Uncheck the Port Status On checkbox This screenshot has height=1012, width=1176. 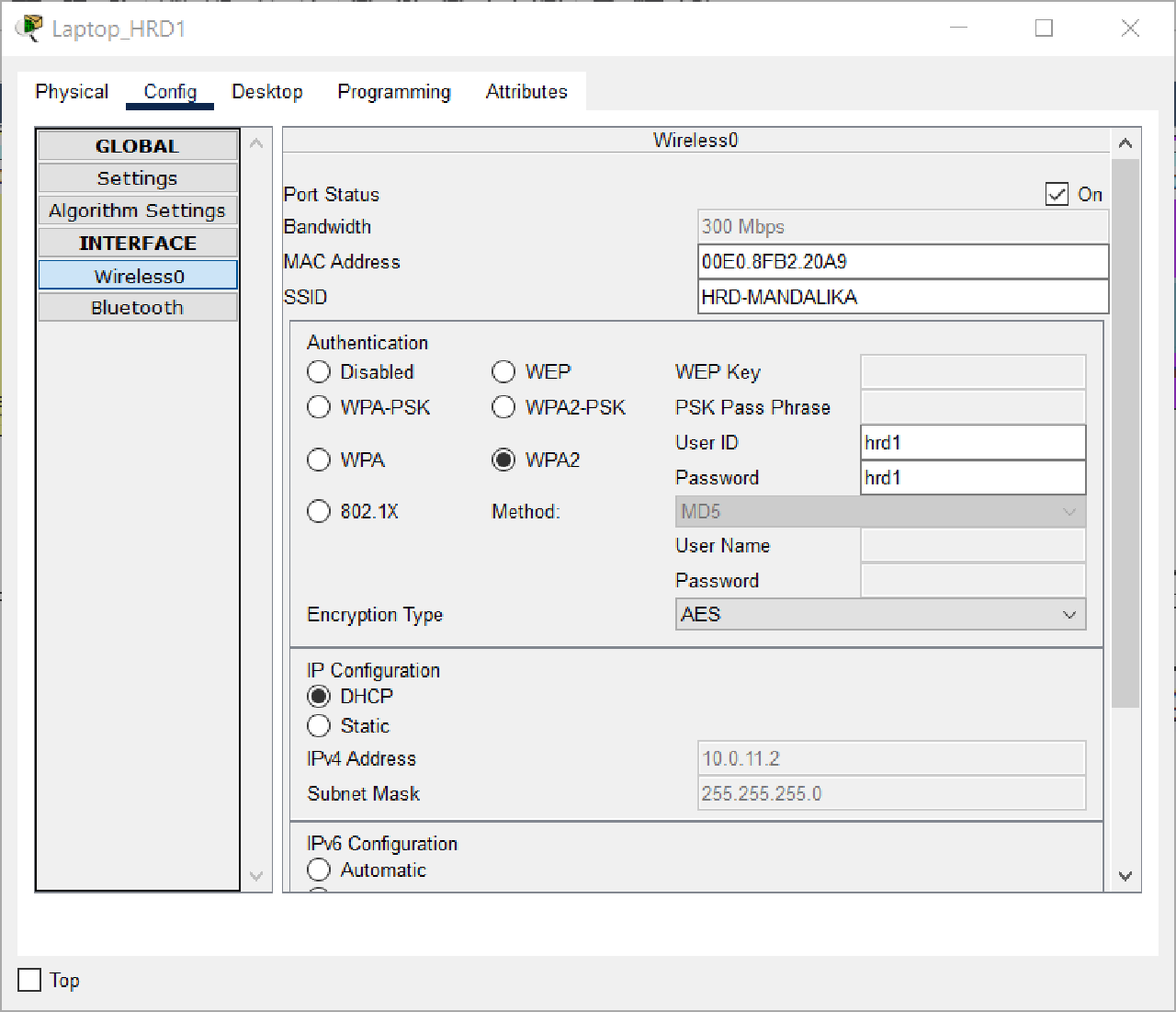1057,194
